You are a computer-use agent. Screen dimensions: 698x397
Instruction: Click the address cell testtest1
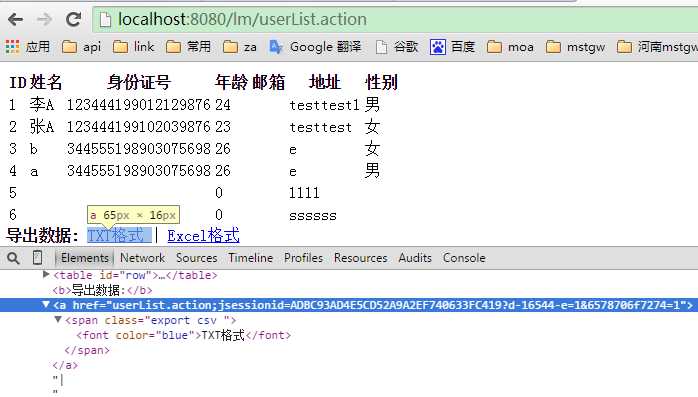[324, 105]
